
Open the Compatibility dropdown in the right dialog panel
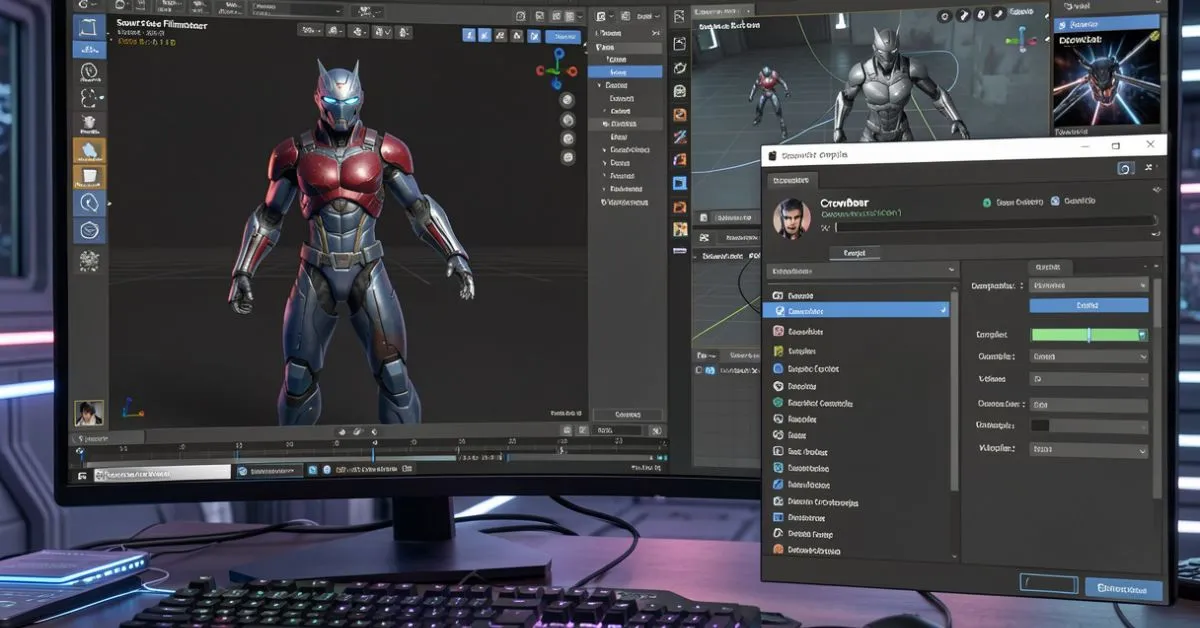(x=1088, y=284)
